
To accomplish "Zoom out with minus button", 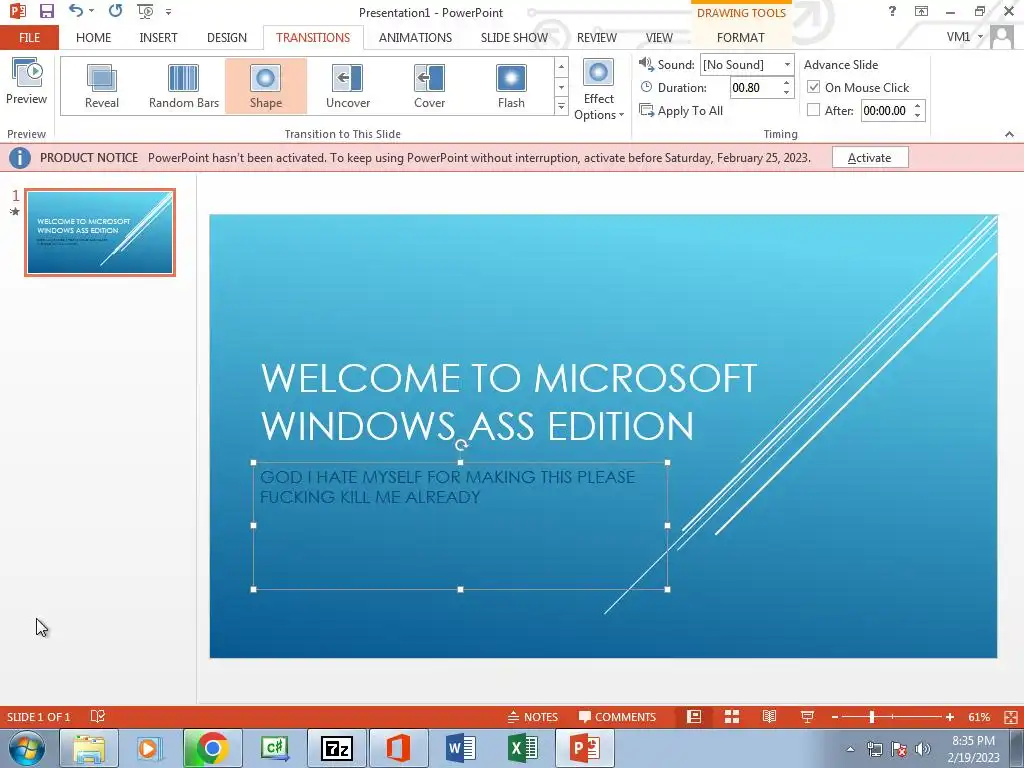I will point(835,717).
